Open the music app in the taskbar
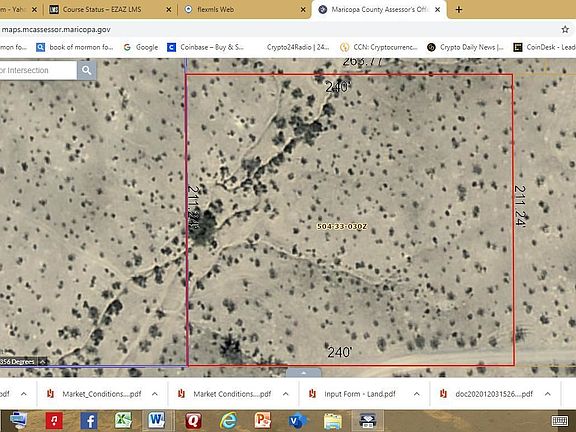This screenshot has height=432, width=576. point(54,421)
